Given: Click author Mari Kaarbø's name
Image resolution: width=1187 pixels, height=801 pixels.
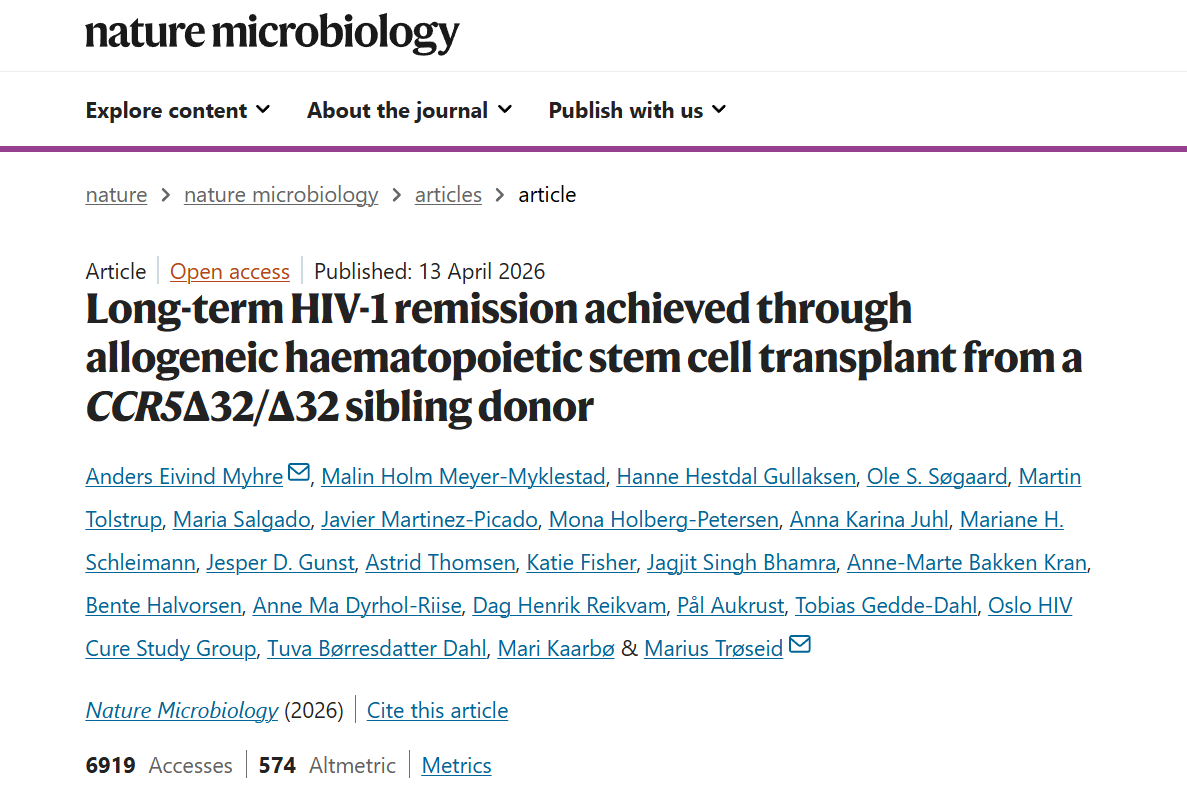Looking at the screenshot, I should [555, 648].
